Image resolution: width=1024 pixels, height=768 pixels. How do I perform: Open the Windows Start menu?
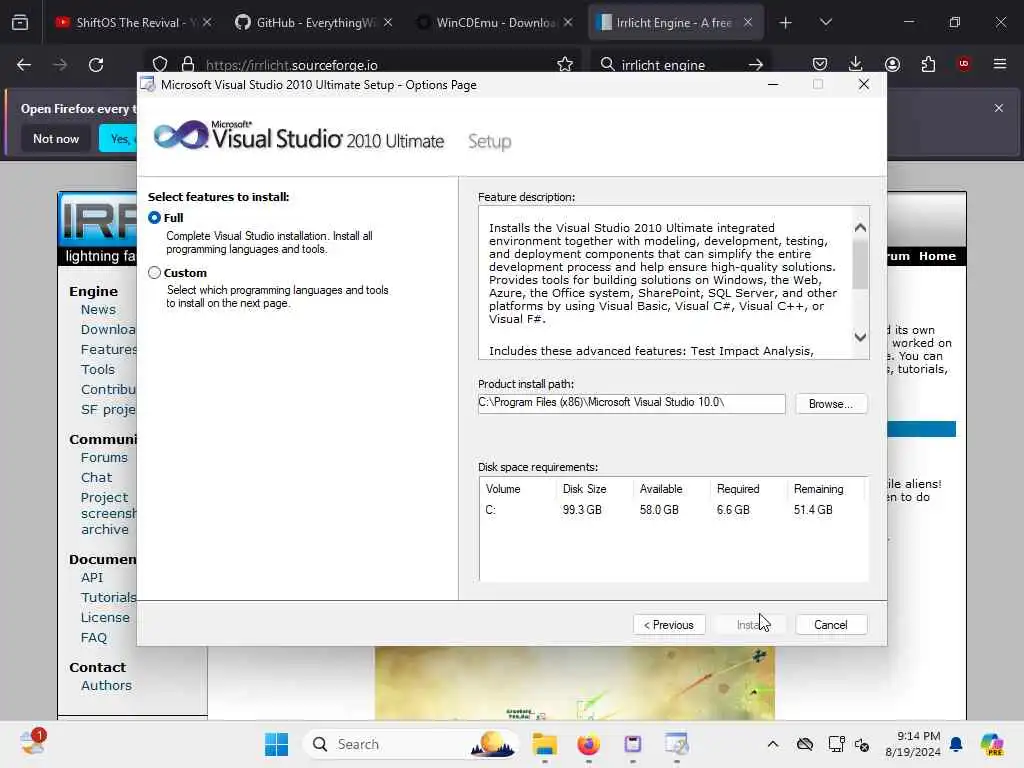pyautogui.click(x=276, y=744)
